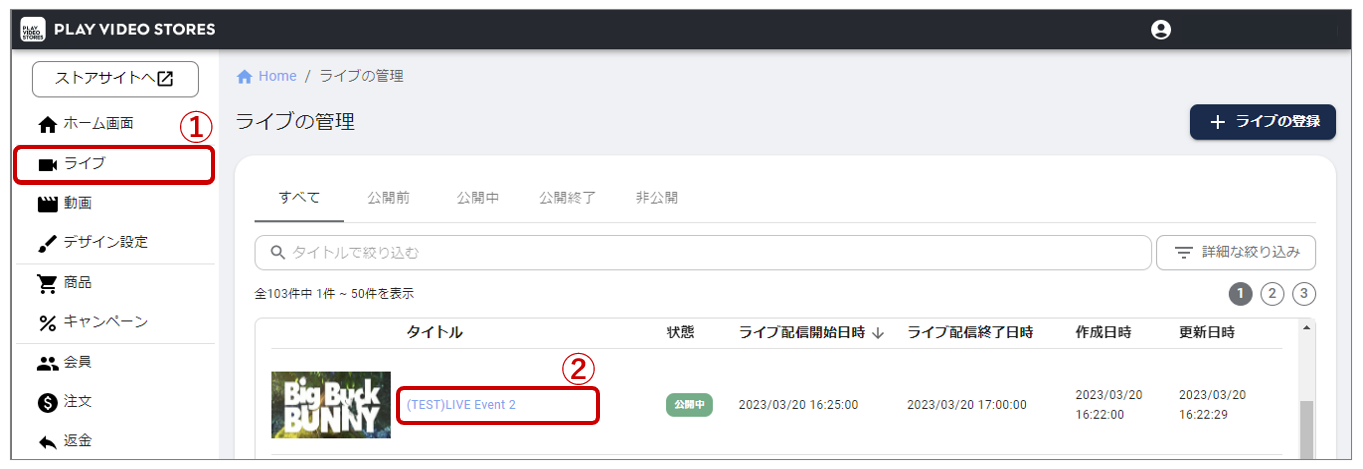Click the user account avatar icon

(1160, 30)
